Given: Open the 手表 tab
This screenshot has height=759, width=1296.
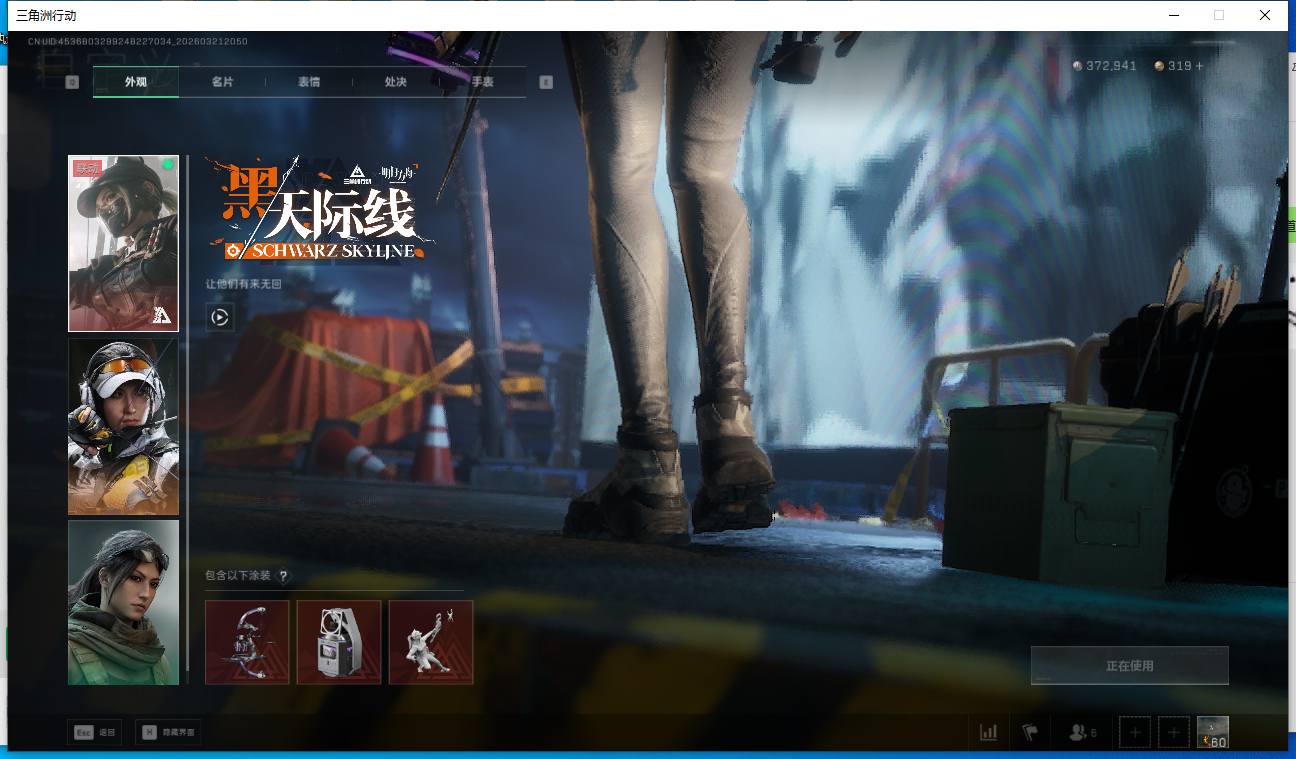Looking at the screenshot, I should [483, 82].
